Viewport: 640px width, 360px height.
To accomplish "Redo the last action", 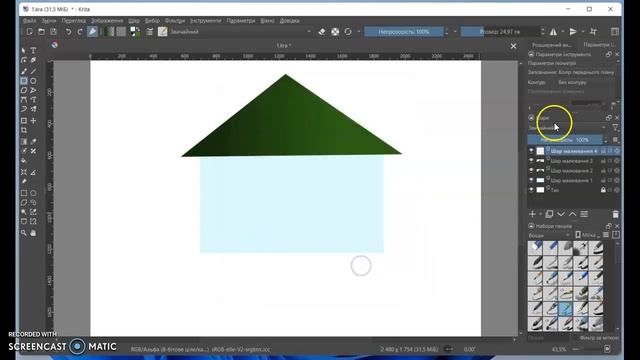I will tap(80, 32).
